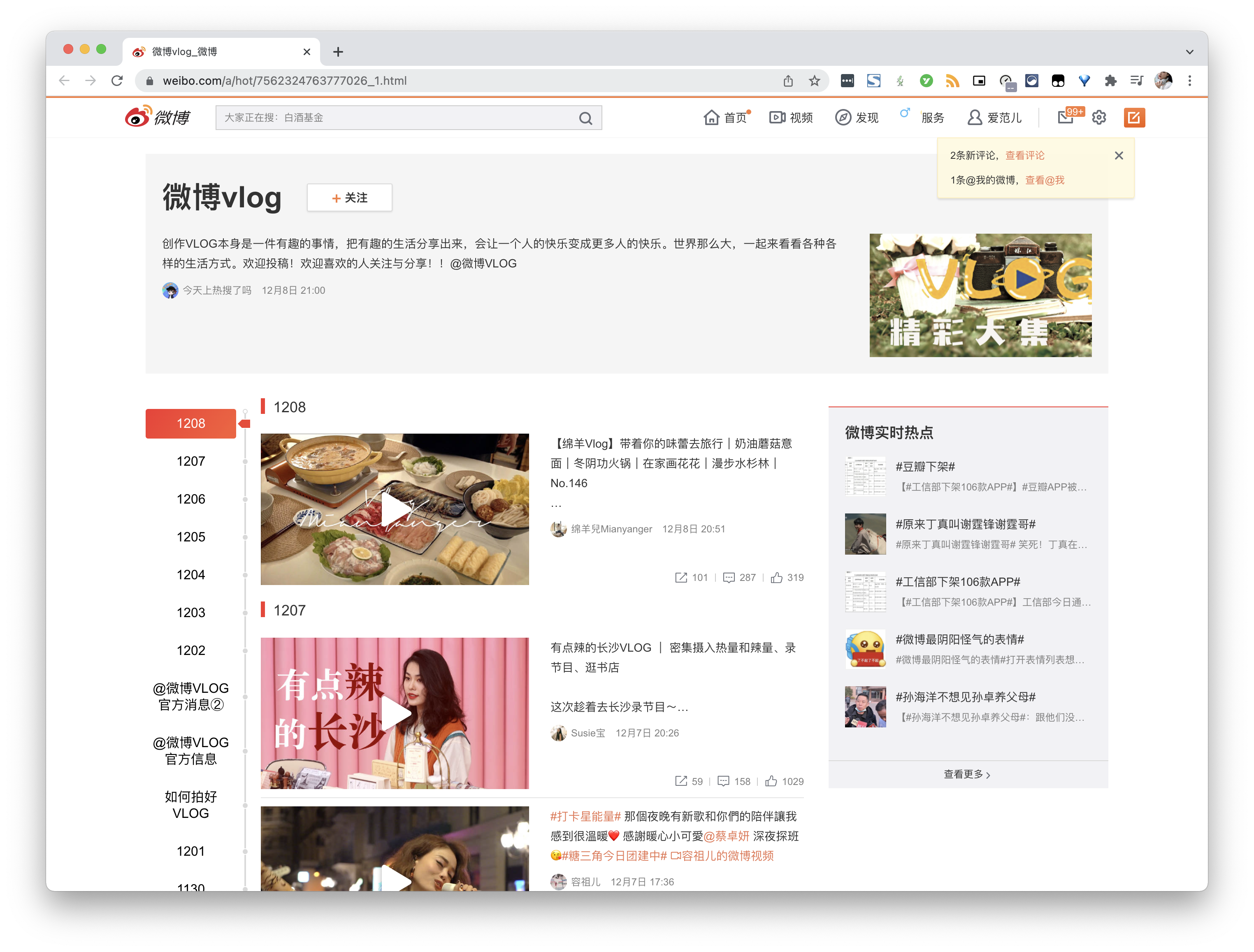
Task: Jump to 1205 on the date timeline
Action: pyautogui.click(x=190, y=536)
